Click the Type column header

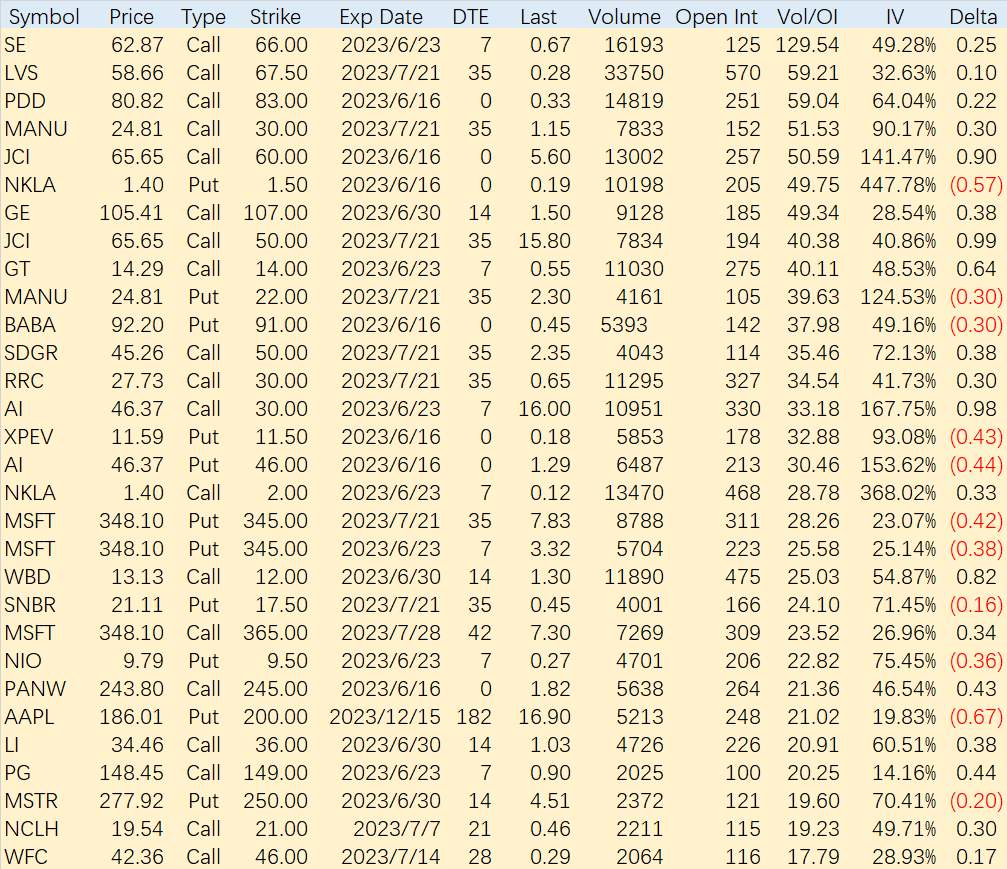pyautogui.click(x=204, y=17)
